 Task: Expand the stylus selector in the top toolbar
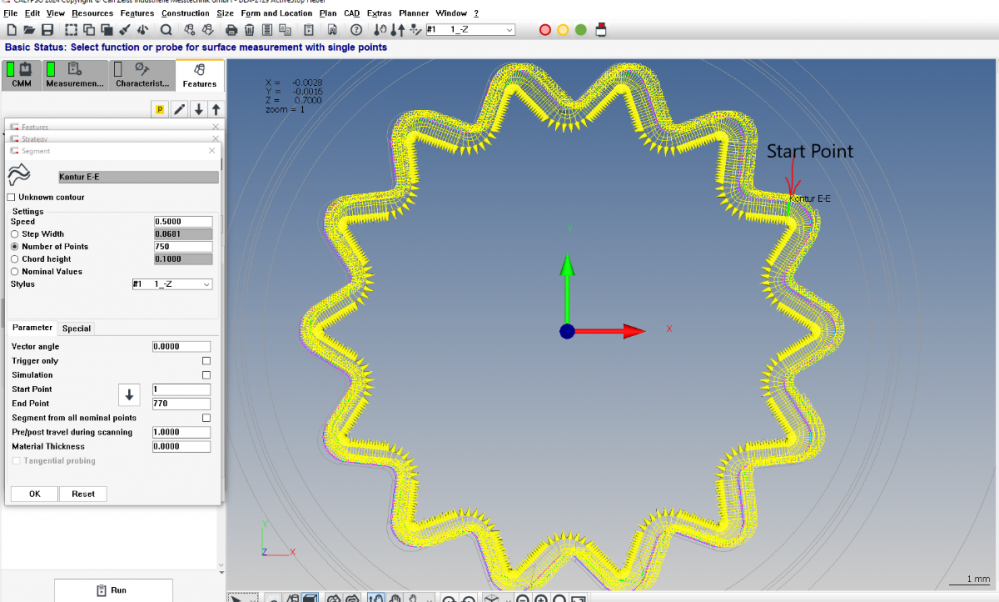[x=509, y=30]
